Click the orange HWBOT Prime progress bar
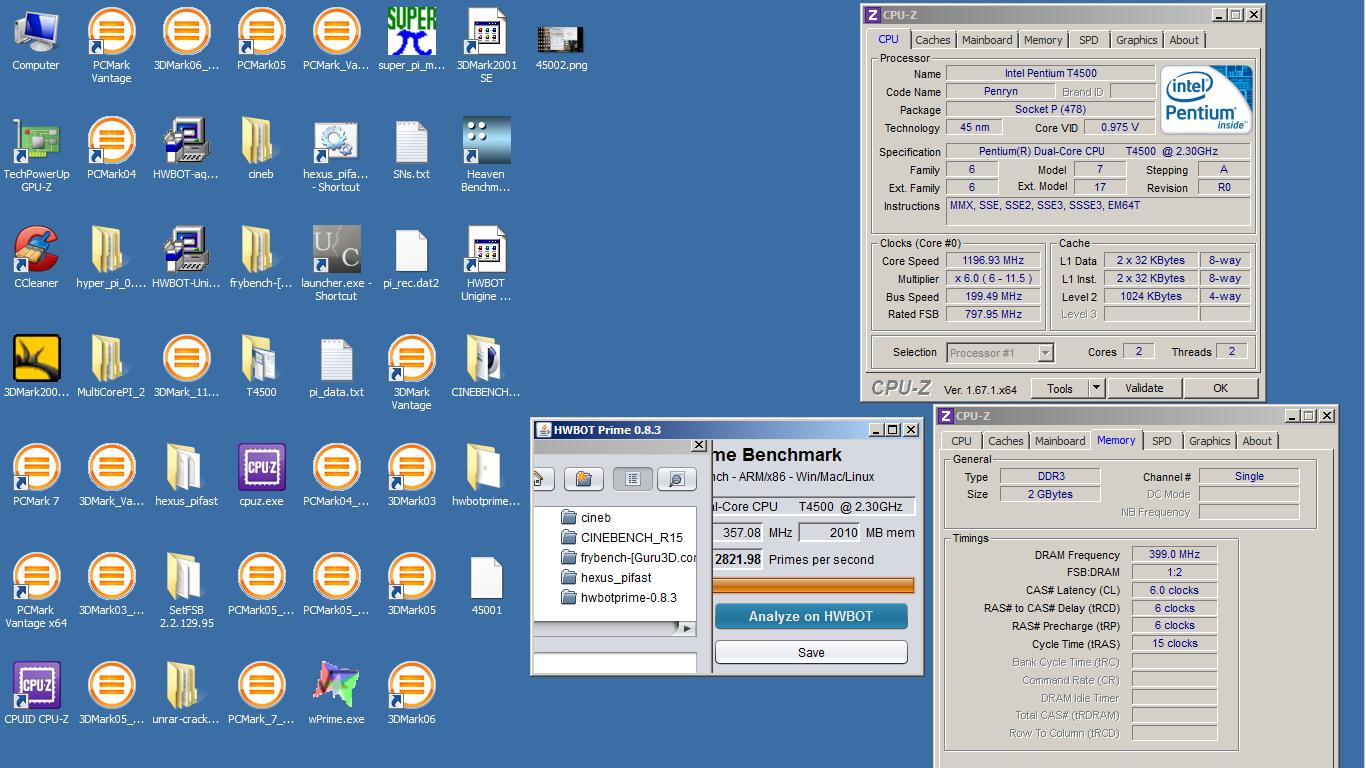 pos(813,585)
